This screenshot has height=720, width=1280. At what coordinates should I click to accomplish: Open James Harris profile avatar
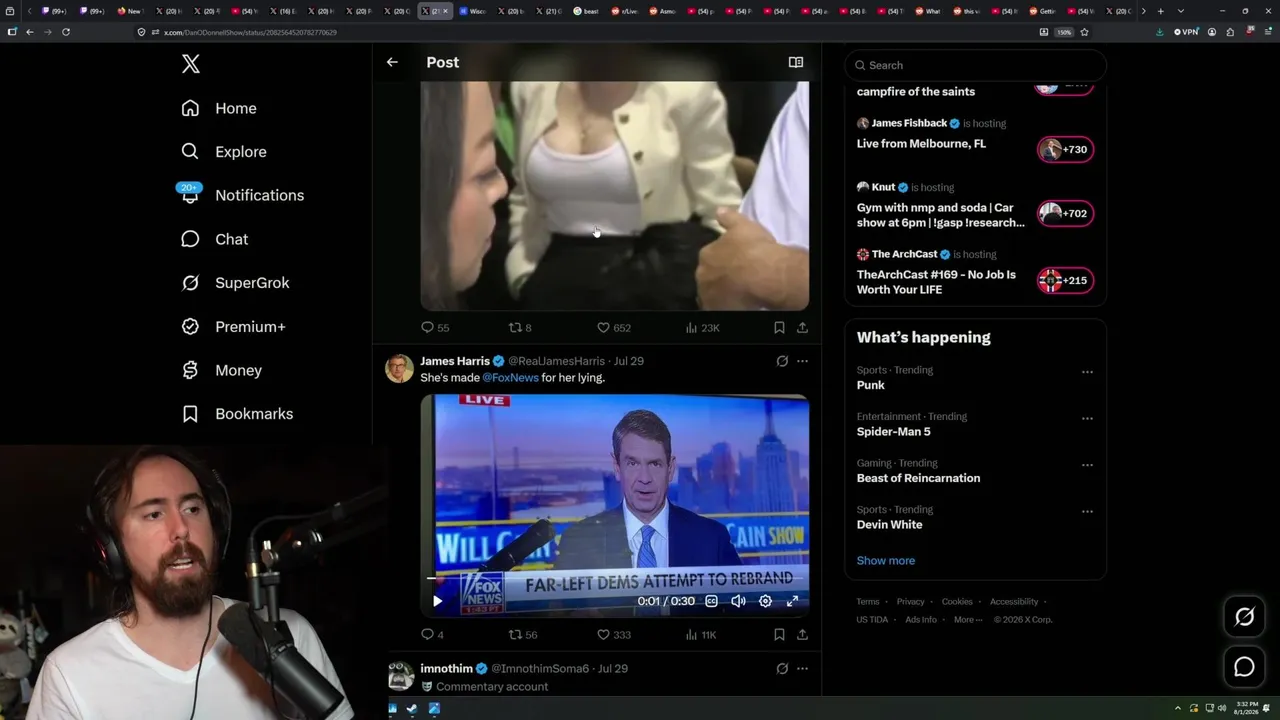tap(400, 368)
